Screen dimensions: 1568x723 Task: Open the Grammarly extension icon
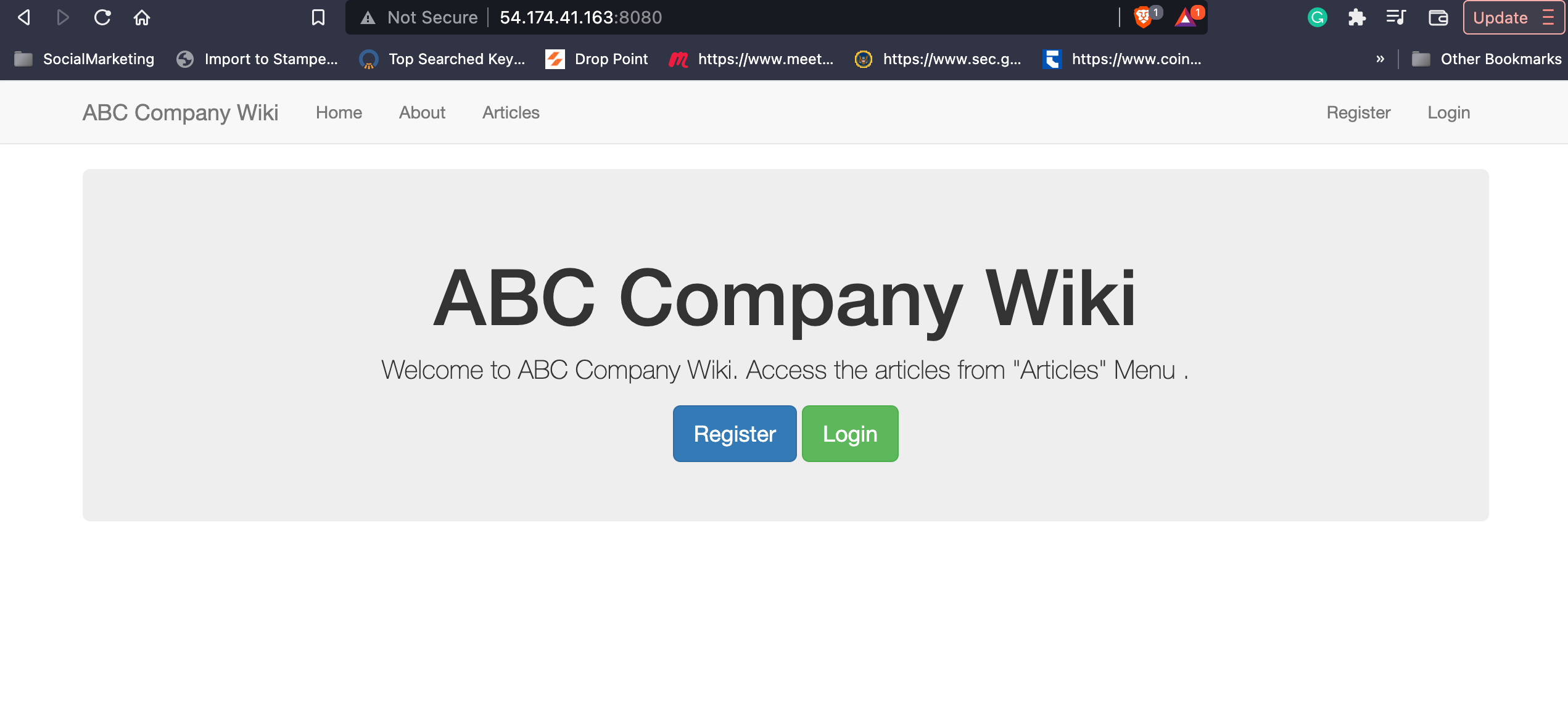[x=1317, y=17]
